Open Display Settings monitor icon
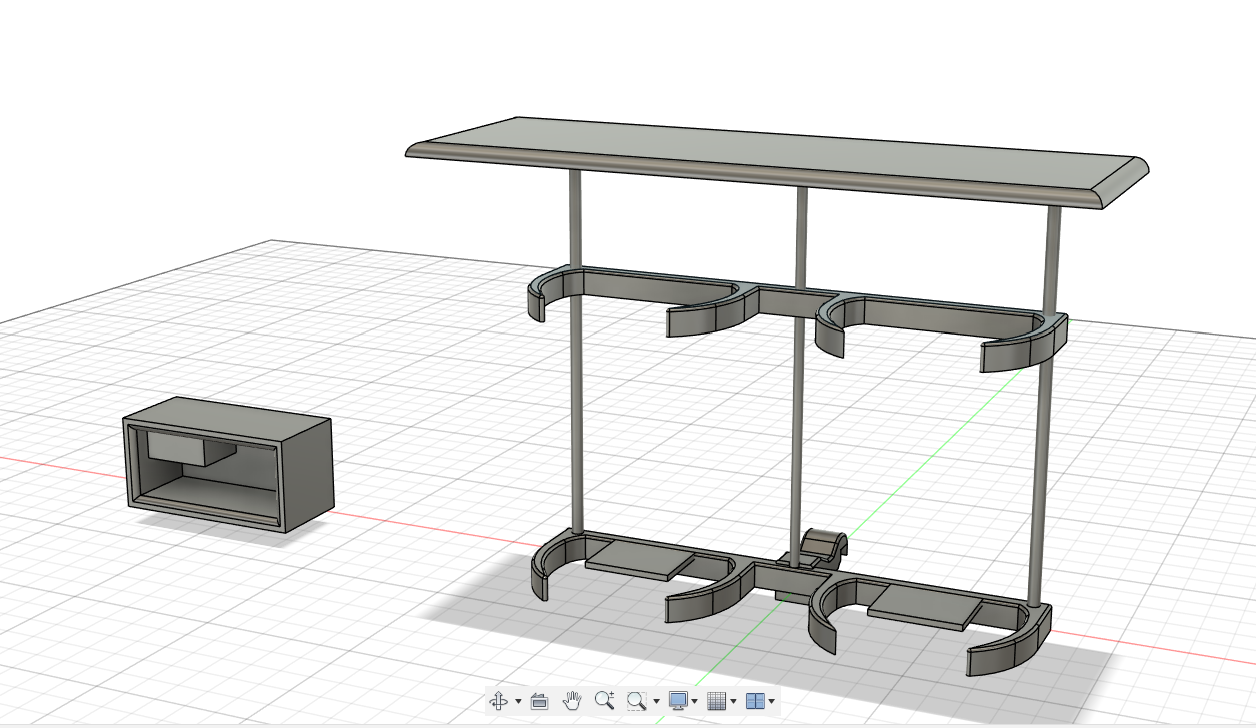 (x=678, y=701)
